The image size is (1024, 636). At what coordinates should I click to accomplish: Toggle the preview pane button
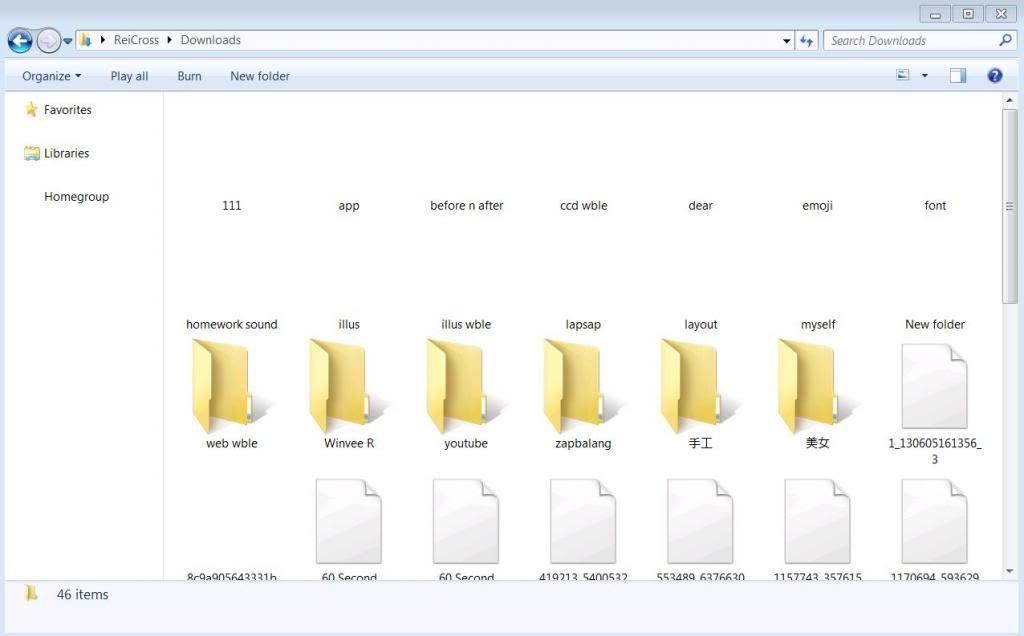(958, 76)
